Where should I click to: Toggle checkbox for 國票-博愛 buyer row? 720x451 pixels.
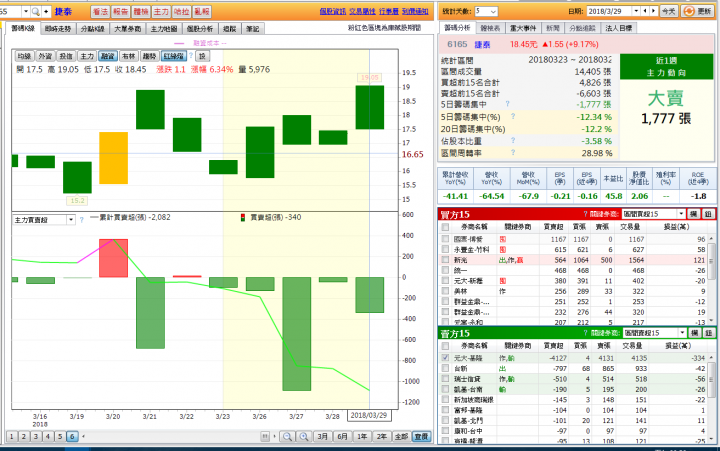tap(445, 239)
